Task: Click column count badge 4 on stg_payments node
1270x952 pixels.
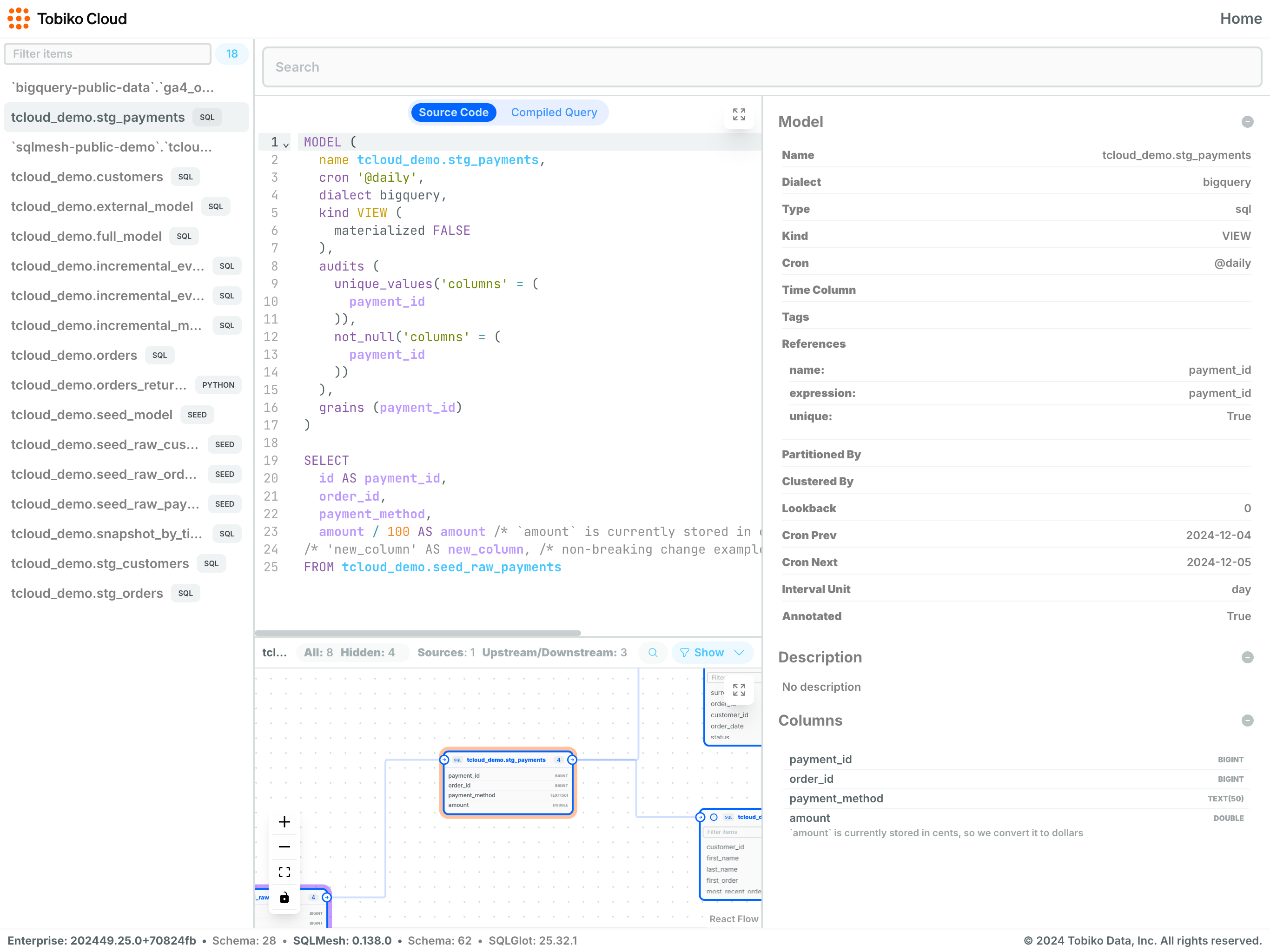Action: (559, 760)
